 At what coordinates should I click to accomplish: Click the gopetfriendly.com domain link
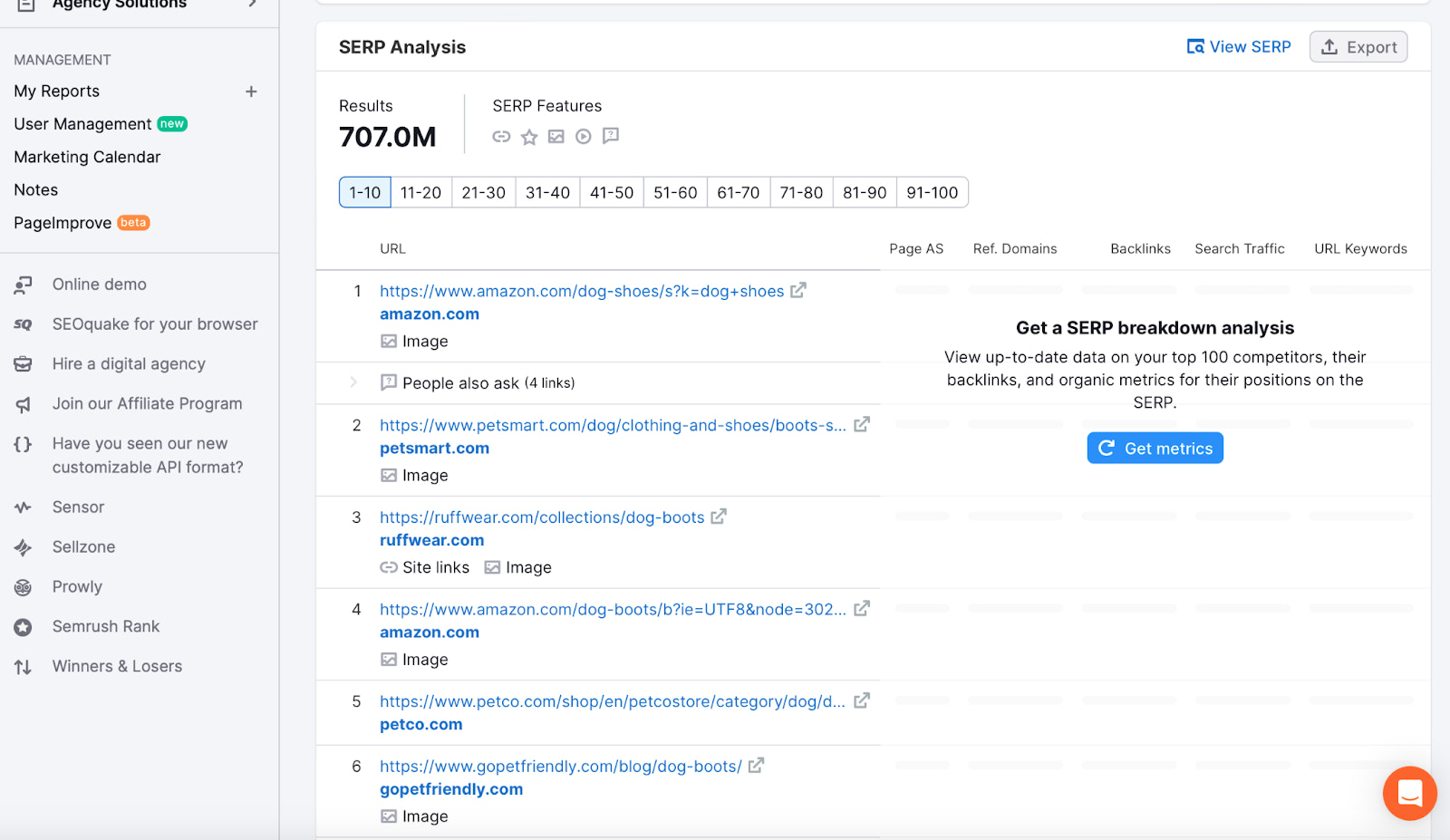pos(451,789)
